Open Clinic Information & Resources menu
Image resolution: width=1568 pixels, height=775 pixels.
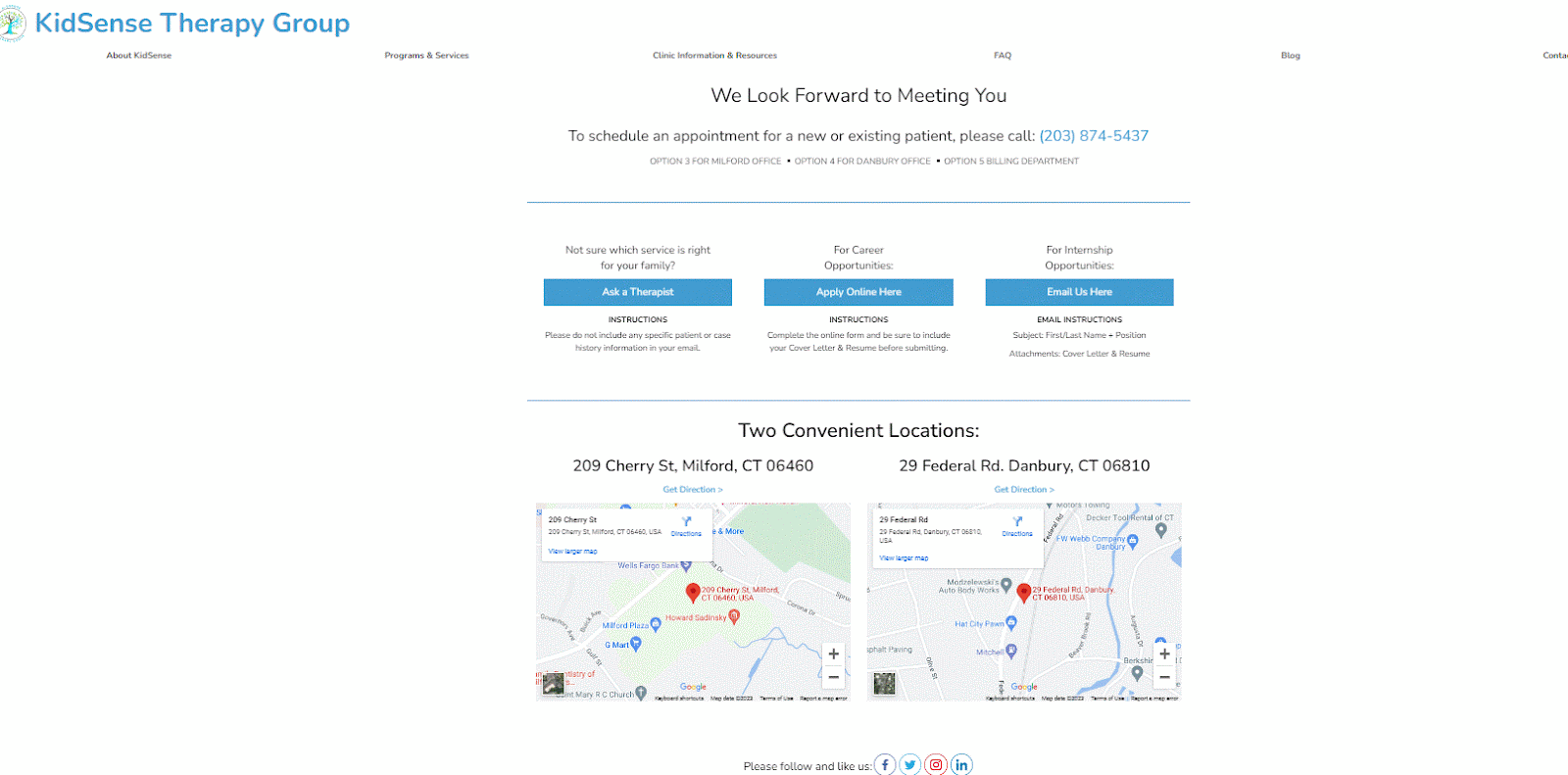(714, 56)
